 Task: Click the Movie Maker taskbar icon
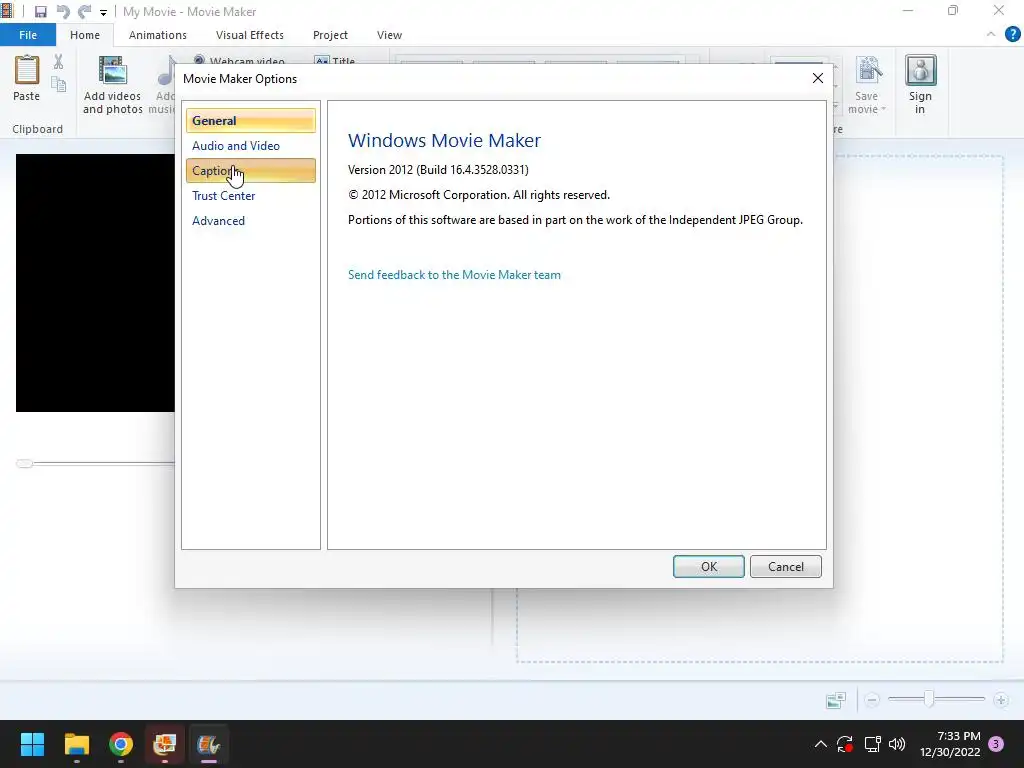click(x=209, y=744)
